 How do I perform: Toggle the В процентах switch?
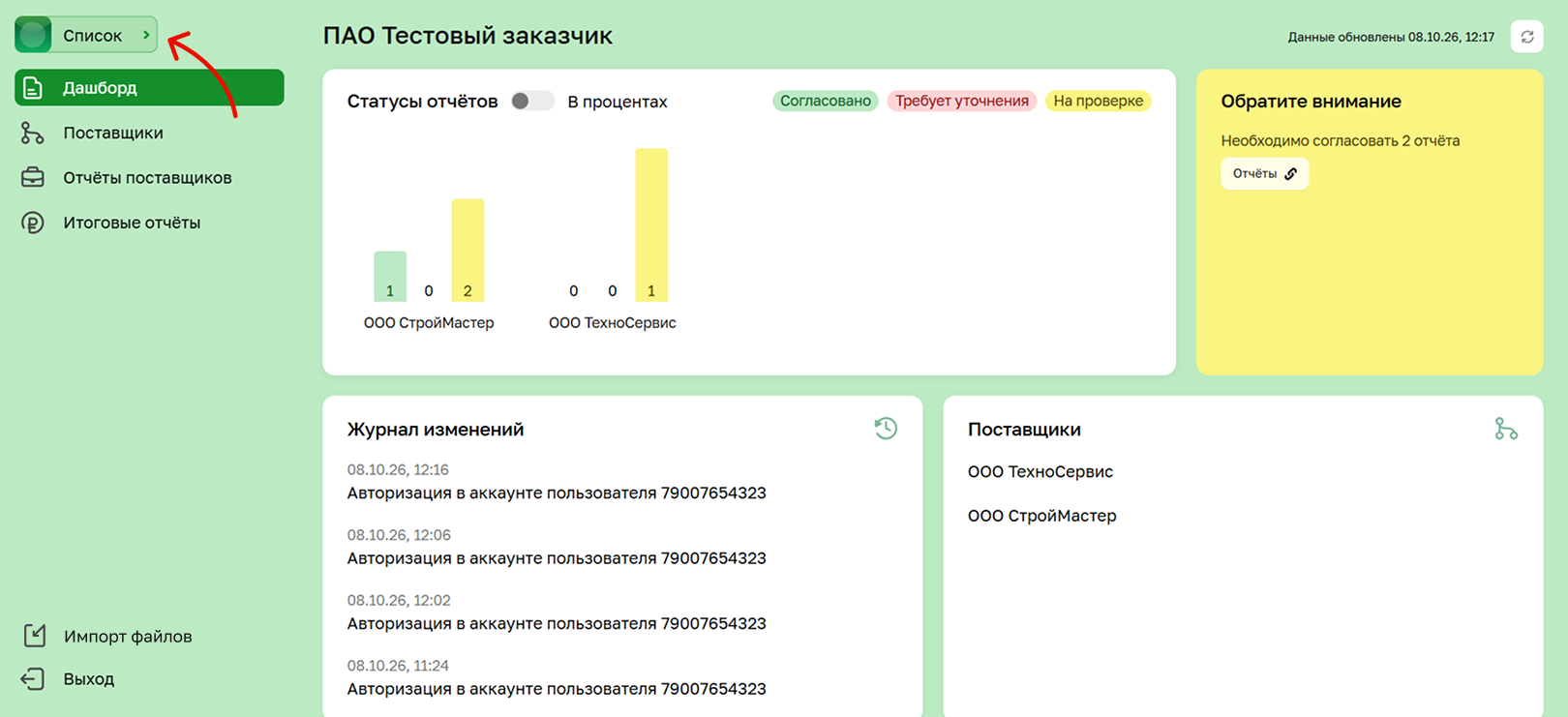[532, 101]
